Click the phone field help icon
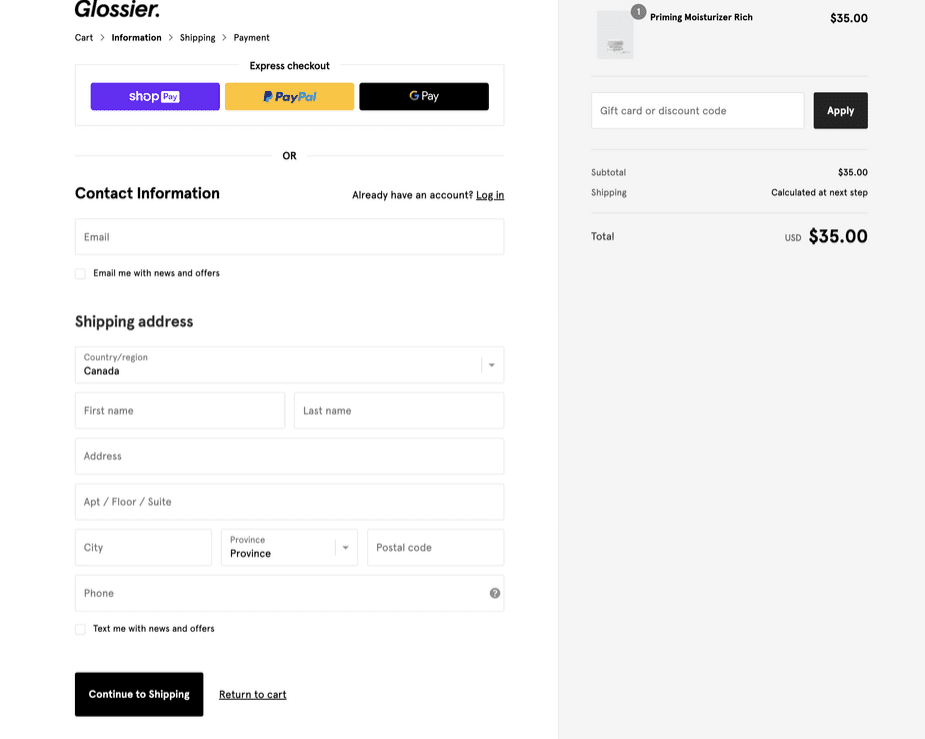925x739 pixels. pyautogui.click(x=495, y=593)
